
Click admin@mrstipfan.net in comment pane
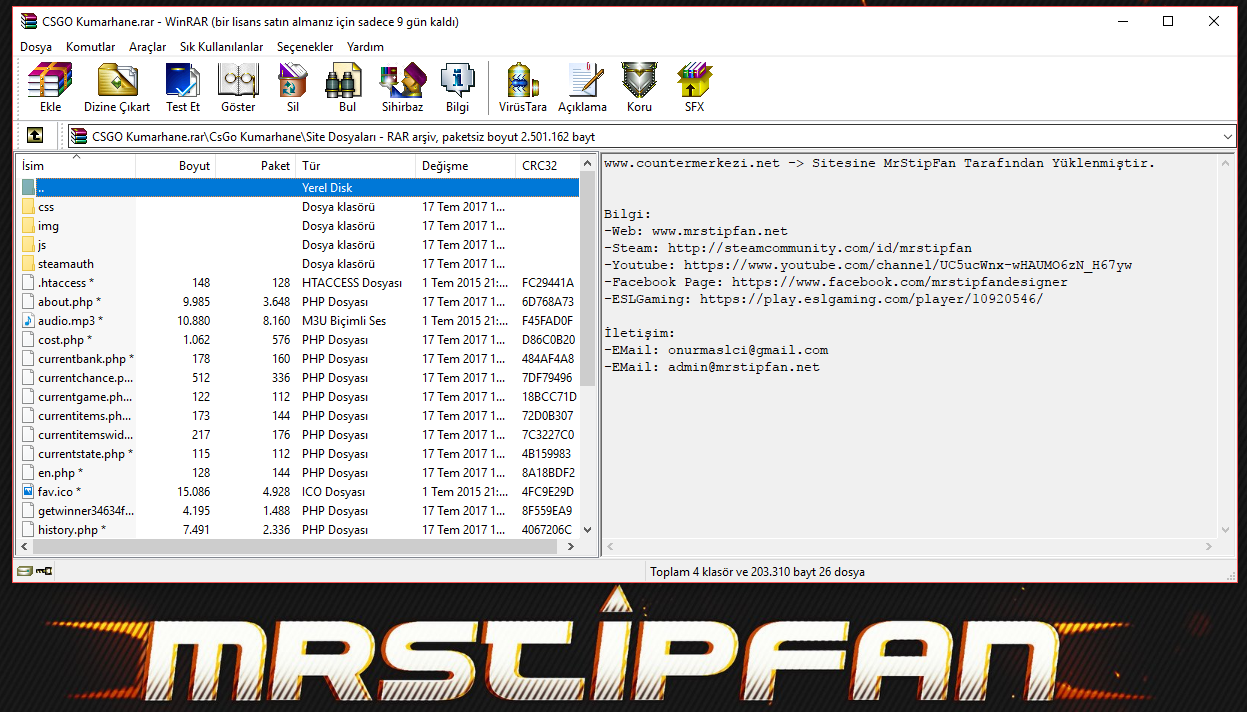click(744, 367)
